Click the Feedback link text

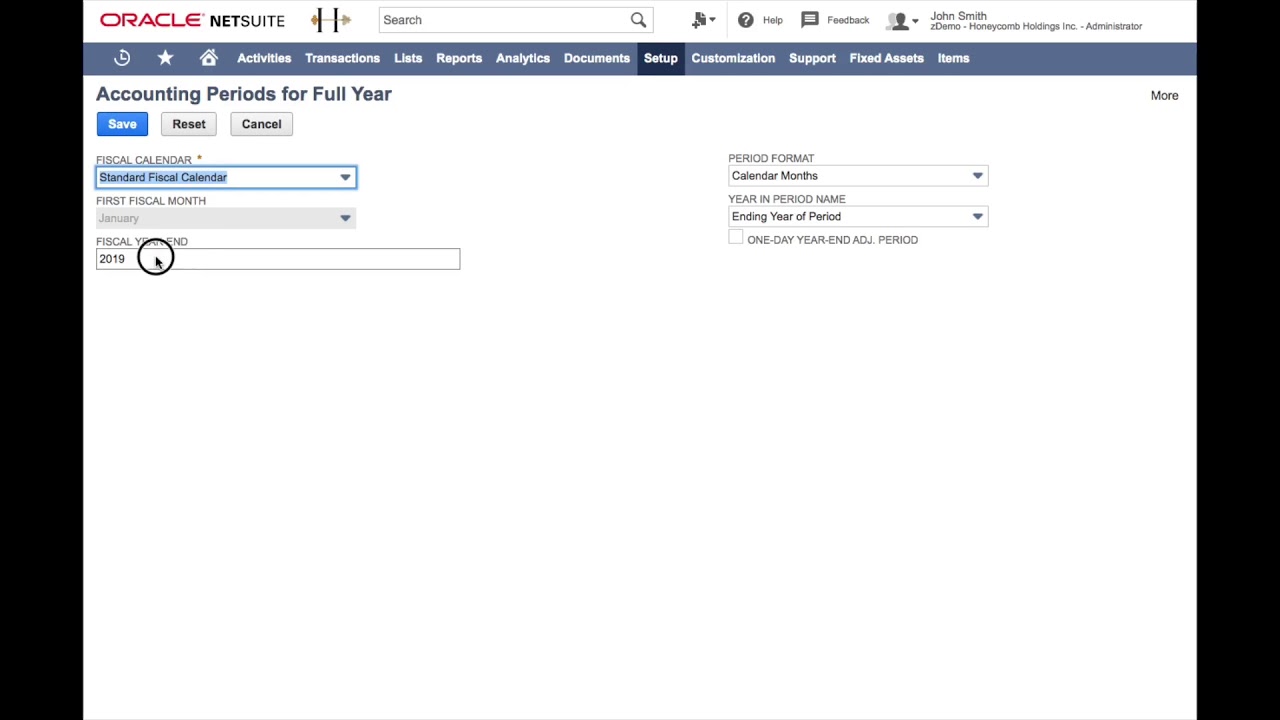coord(848,20)
